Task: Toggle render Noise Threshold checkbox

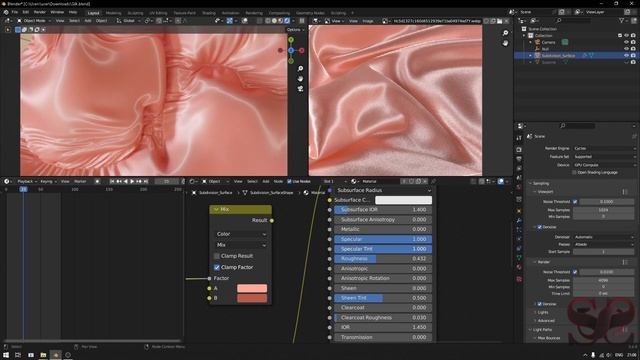Action: coord(575,272)
